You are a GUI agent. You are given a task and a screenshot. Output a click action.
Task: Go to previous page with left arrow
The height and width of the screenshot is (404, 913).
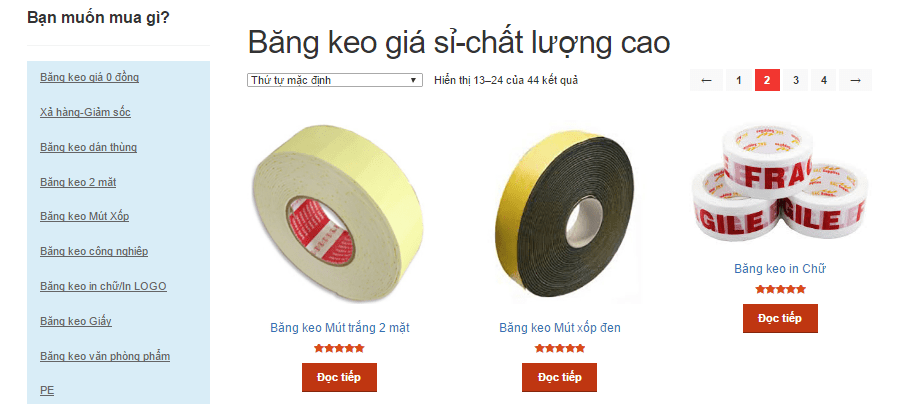(x=706, y=80)
